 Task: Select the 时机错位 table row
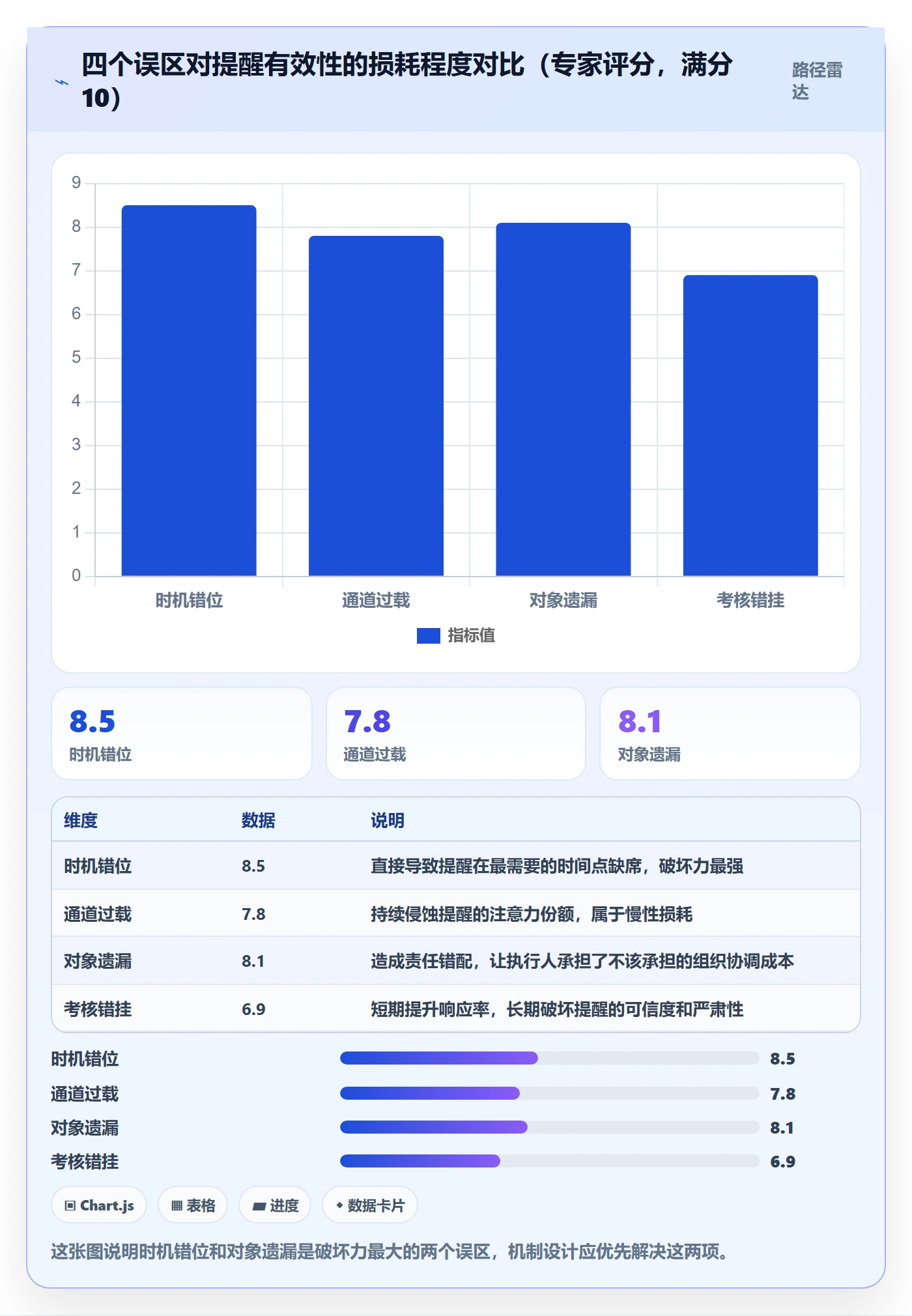point(456,866)
